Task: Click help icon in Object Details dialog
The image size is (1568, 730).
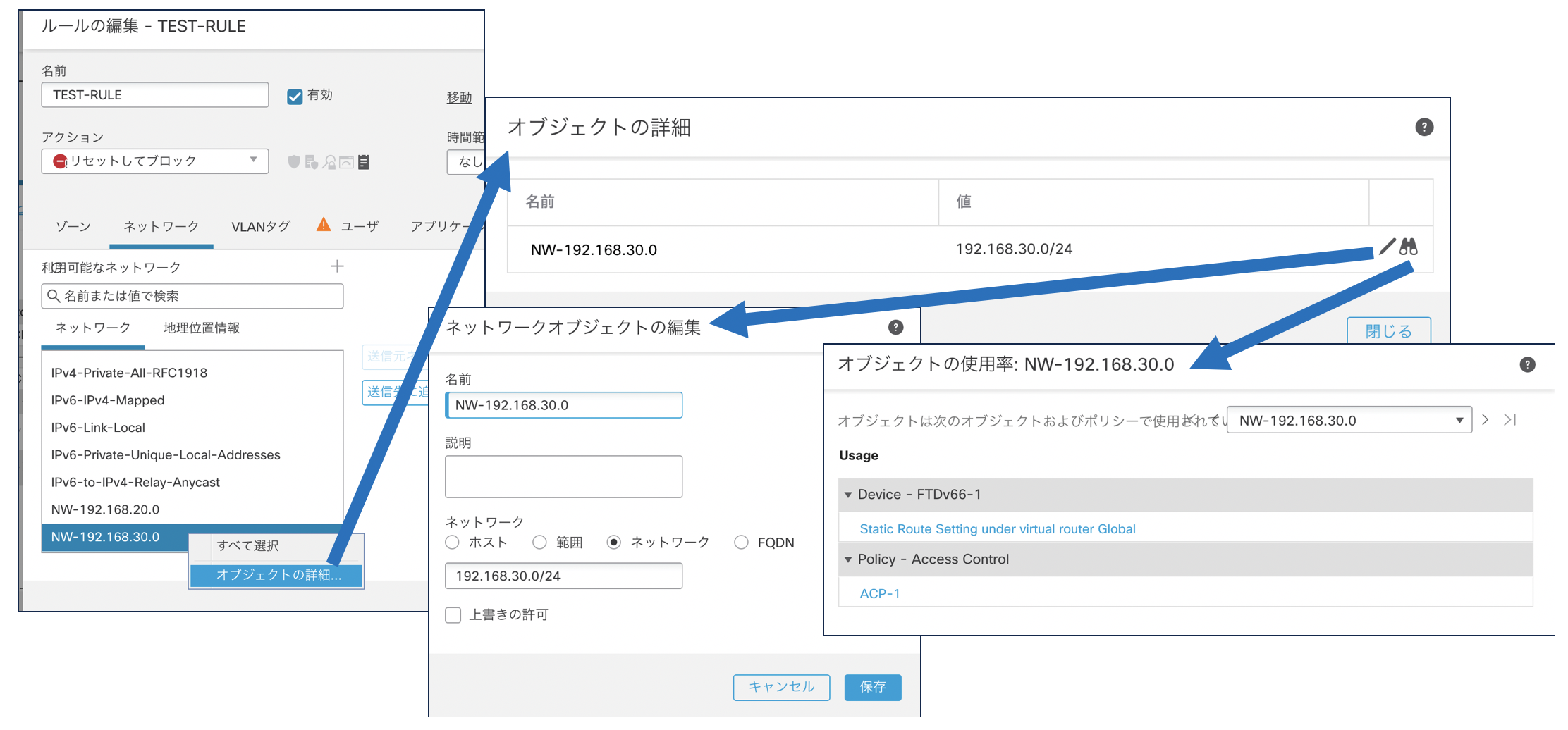Action: coord(1424,127)
